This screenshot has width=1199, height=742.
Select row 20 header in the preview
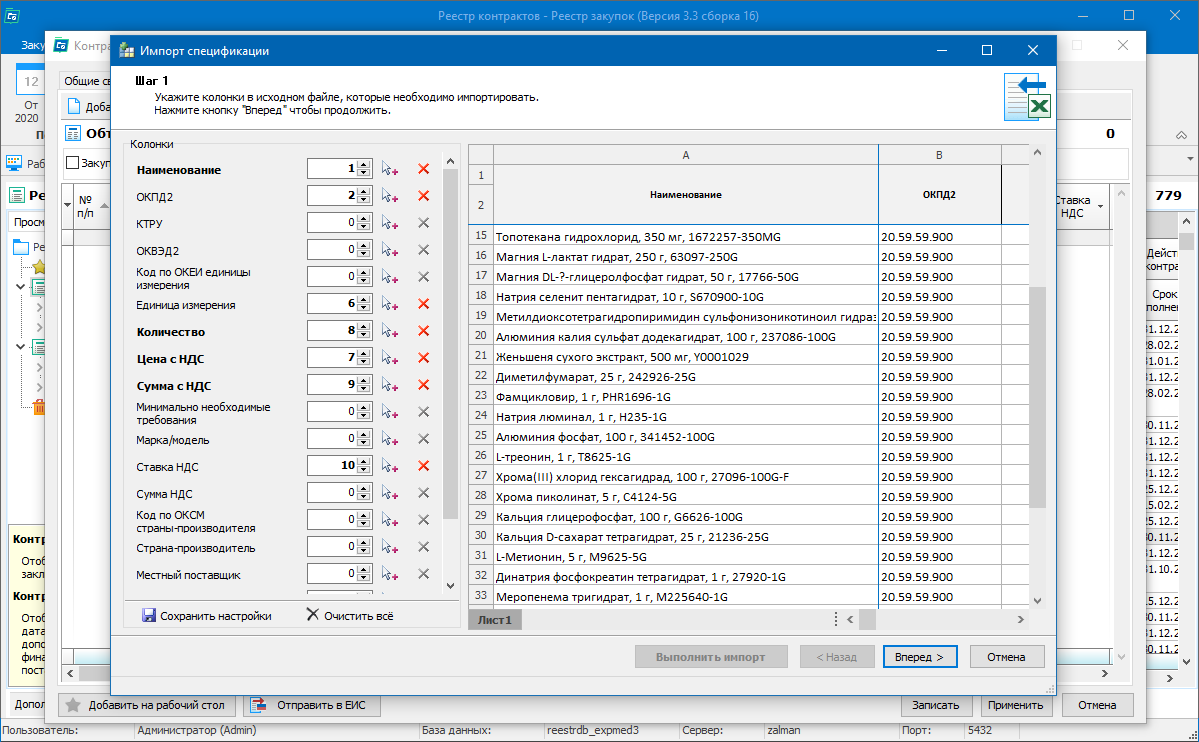(481, 336)
